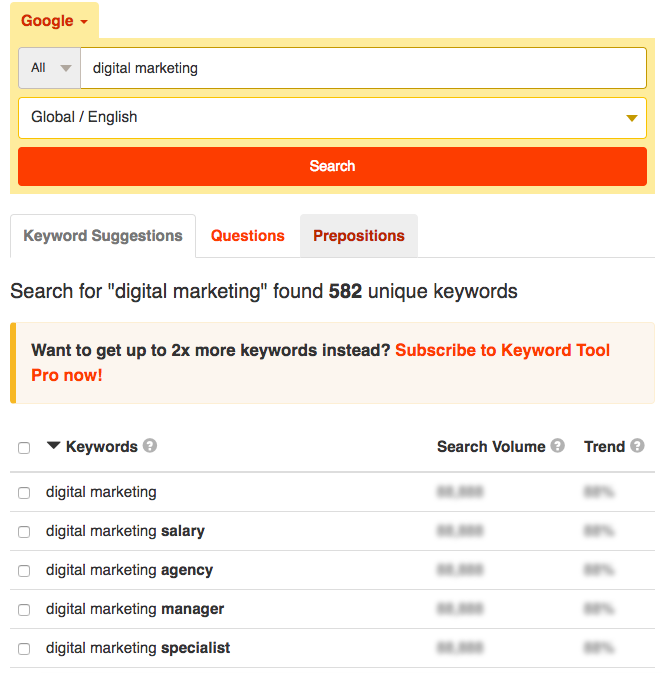Switch to the Questions tab
The height and width of the screenshot is (673, 662).
pos(248,236)
